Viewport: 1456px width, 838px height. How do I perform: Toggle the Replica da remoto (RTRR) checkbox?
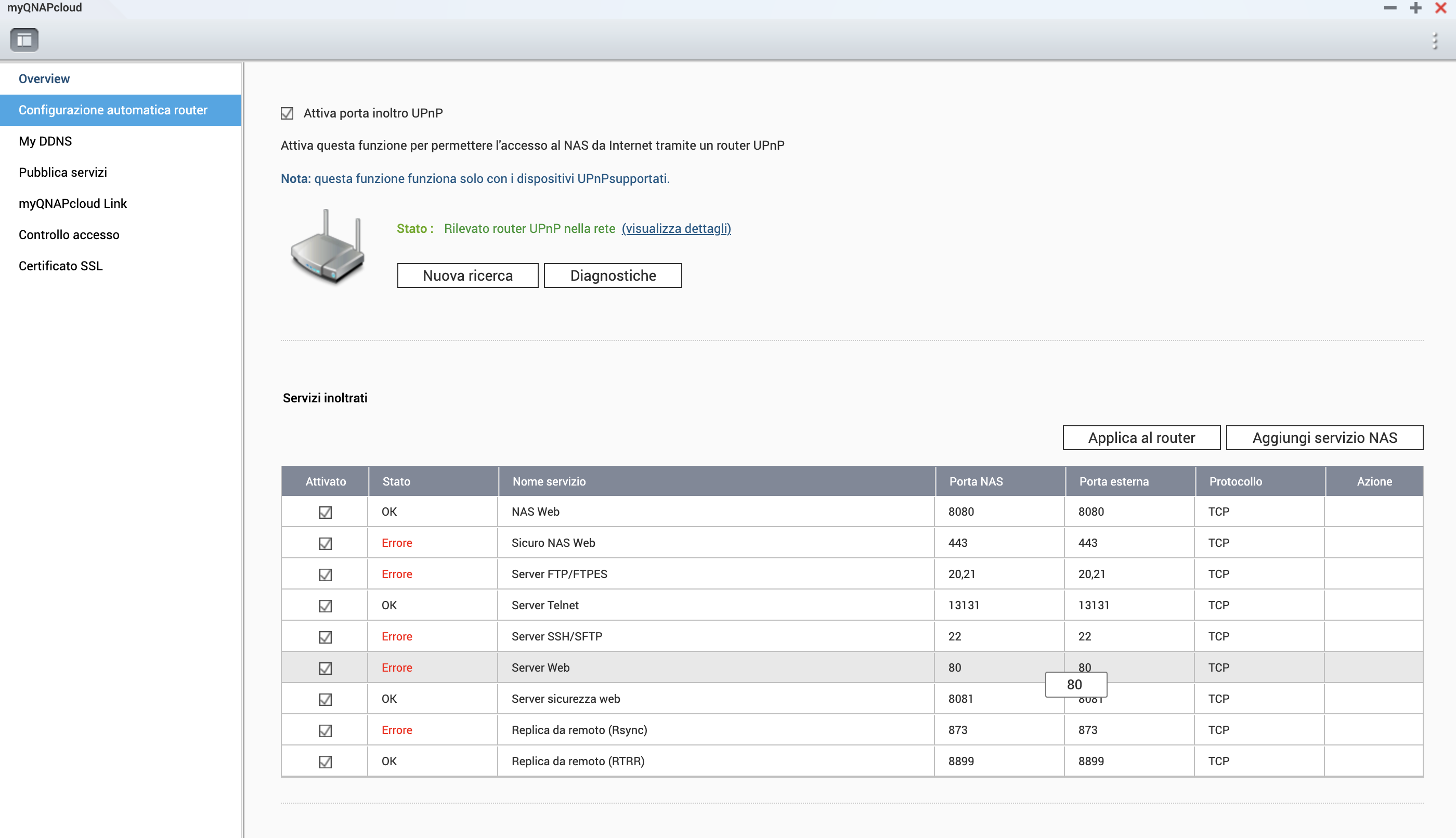point(326,762)
